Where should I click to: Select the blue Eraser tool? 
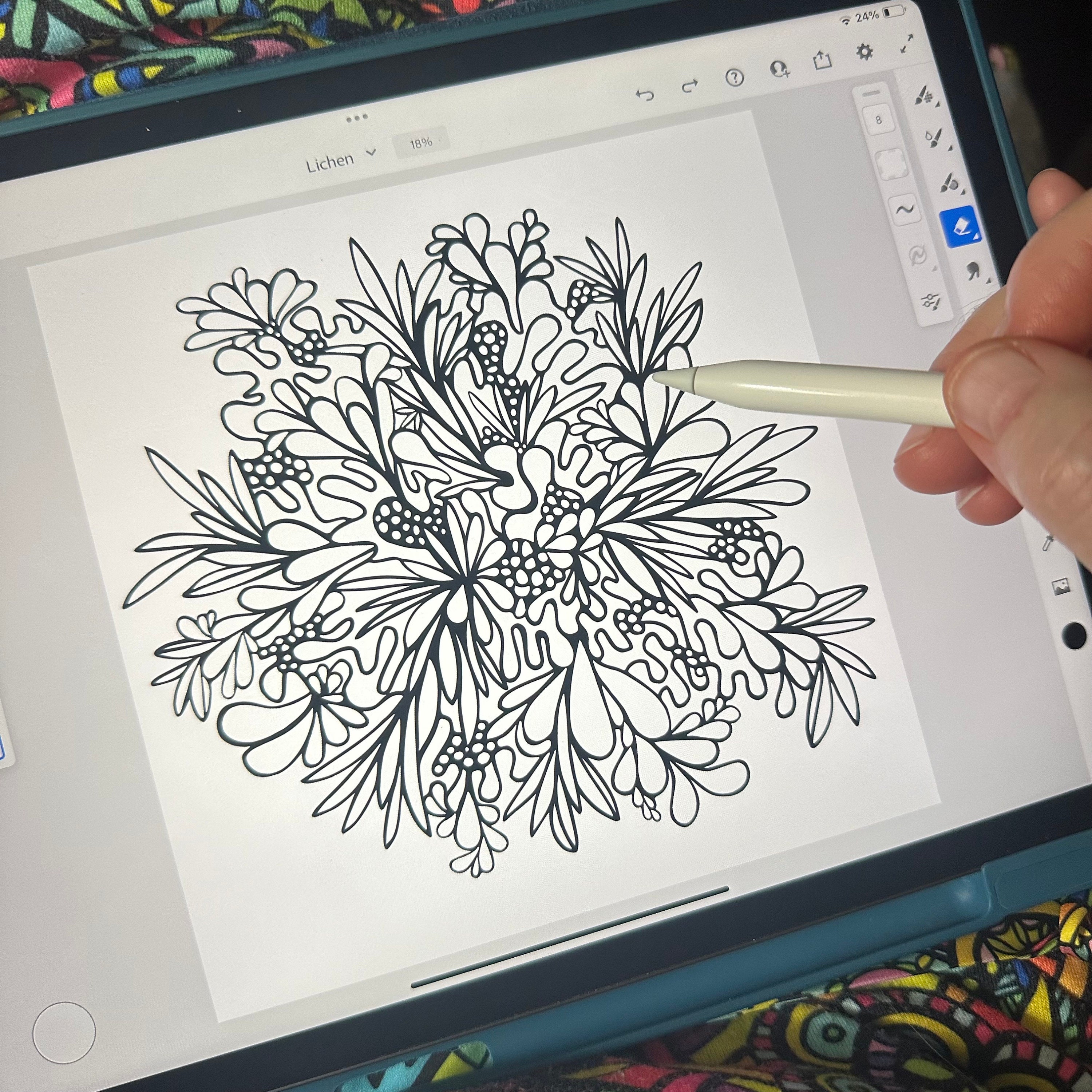pyautogui.click(x=960, y=227)
